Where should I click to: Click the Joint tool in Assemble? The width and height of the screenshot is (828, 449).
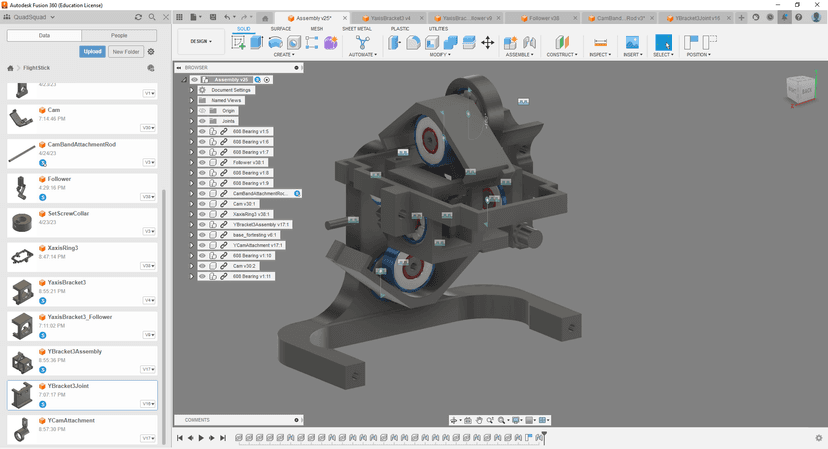529,43
